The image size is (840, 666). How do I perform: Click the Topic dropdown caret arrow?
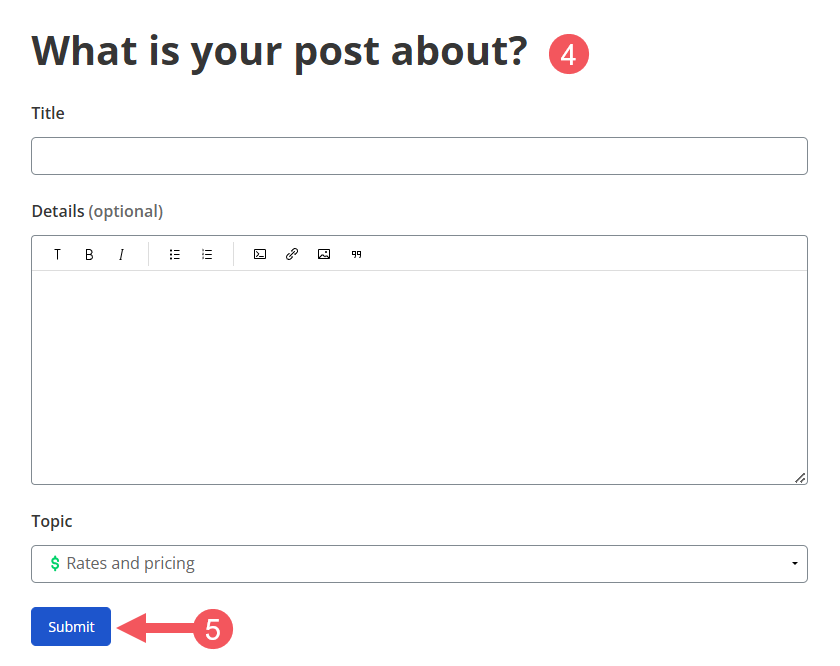tap(794, 564)
